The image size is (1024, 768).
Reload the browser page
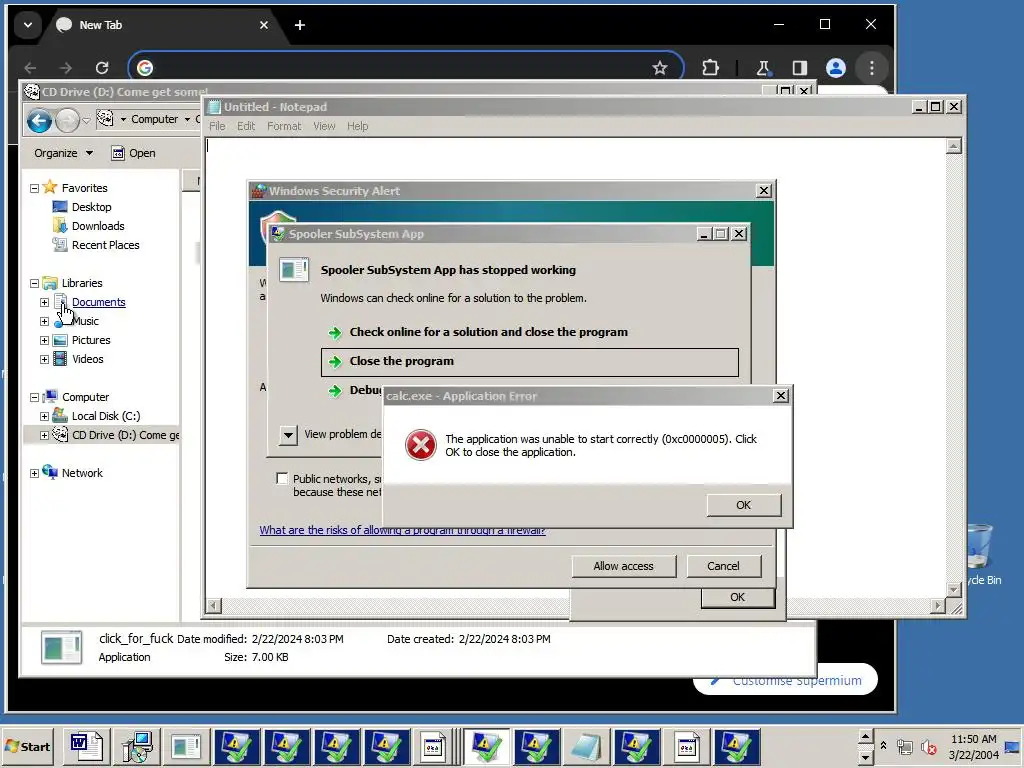(102, 68)
